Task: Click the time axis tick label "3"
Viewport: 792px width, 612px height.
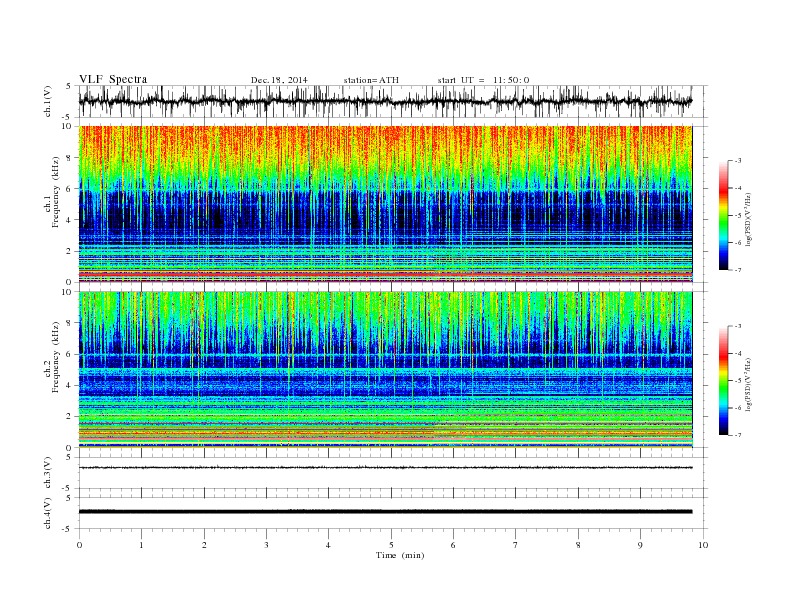Action: click(x=266, y=545)
